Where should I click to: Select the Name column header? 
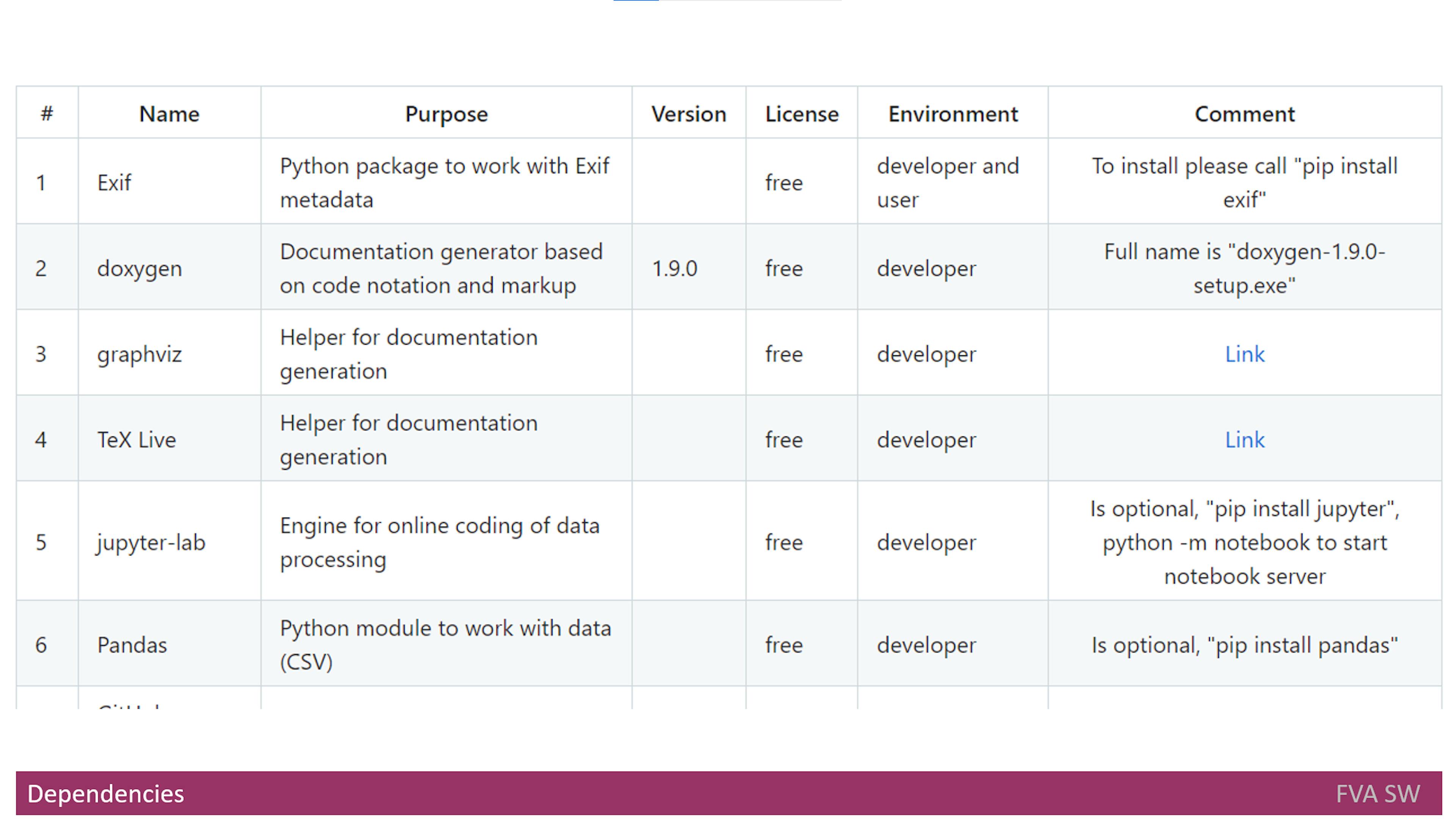[x=169, y=114]
